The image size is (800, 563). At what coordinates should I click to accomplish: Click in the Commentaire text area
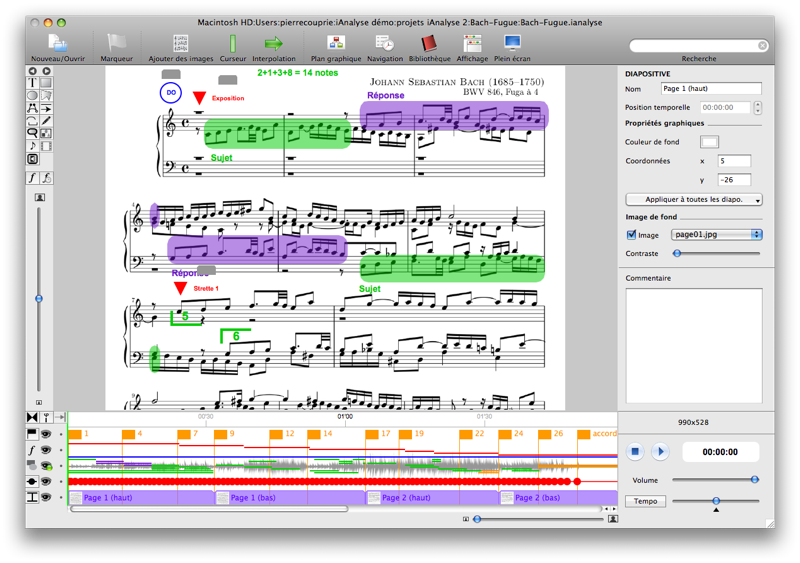694,346
